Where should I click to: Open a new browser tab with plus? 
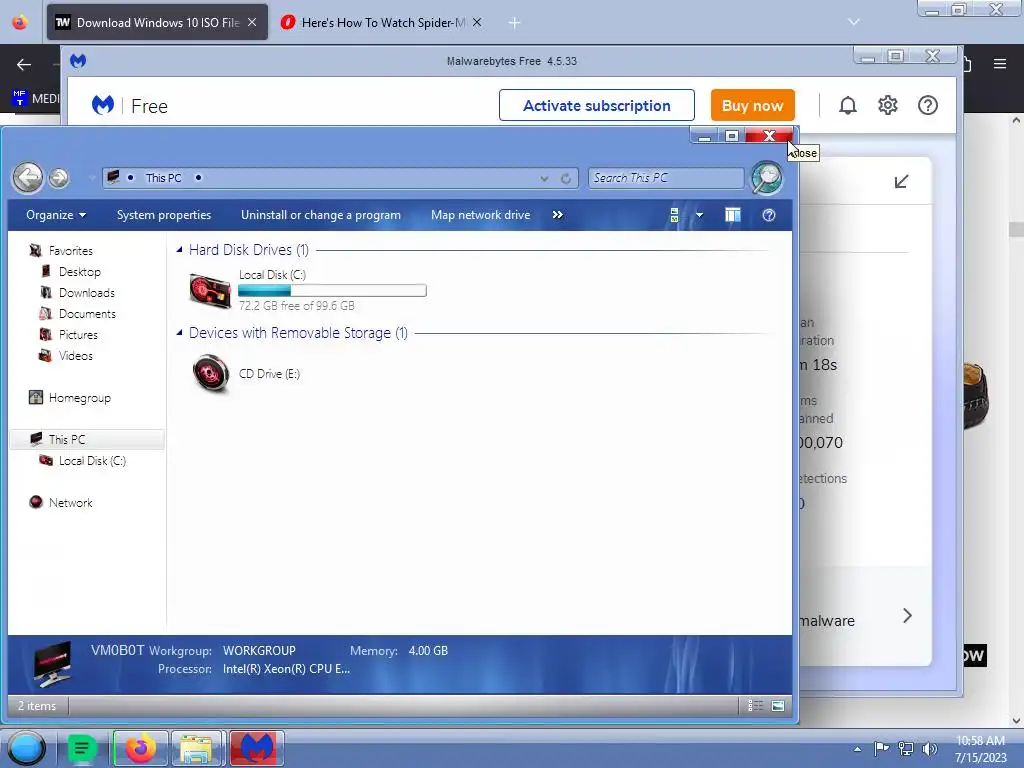[515, 23]
